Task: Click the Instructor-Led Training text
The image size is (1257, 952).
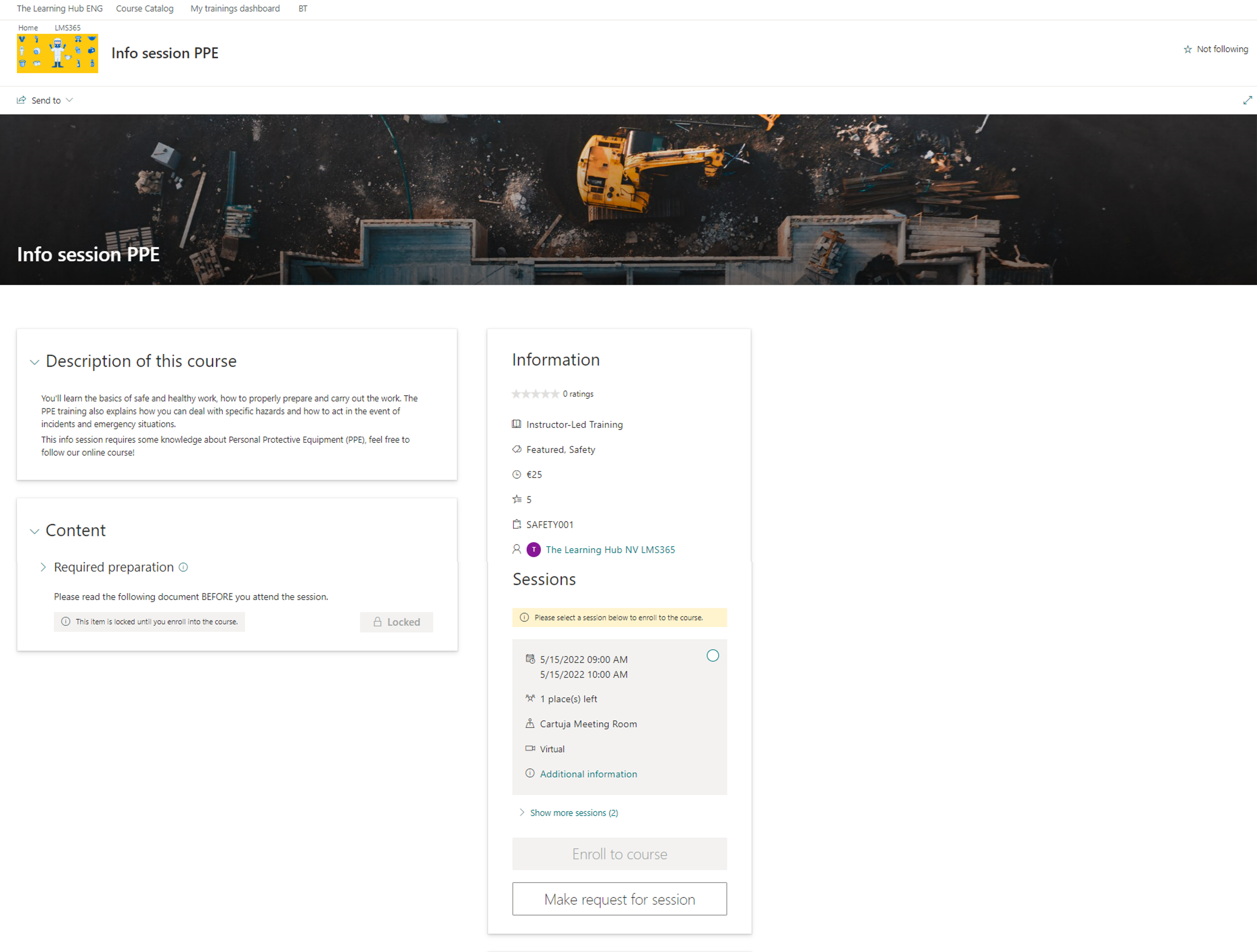Action: 575,424
